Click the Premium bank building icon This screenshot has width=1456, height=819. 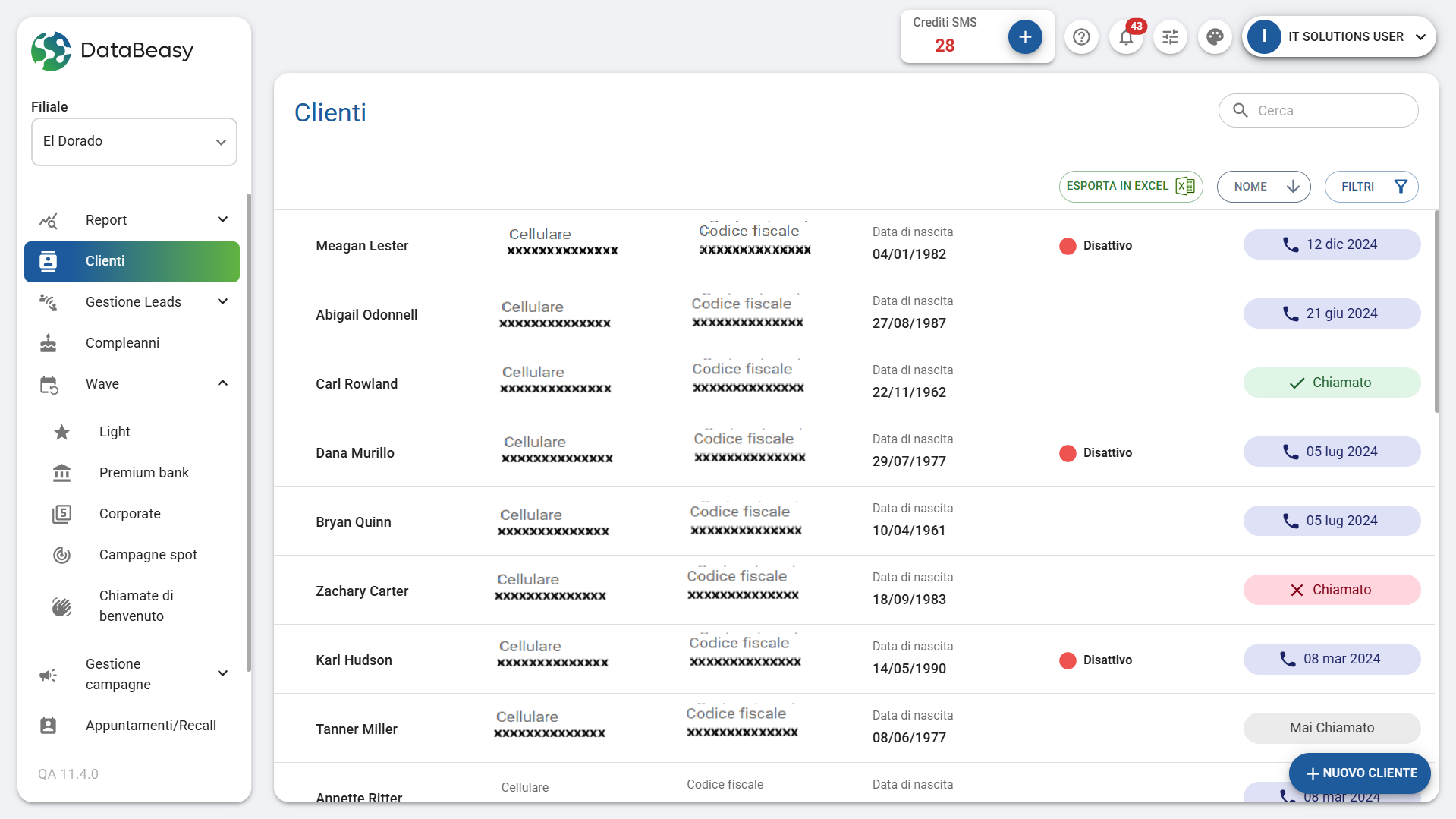[62, 473]
